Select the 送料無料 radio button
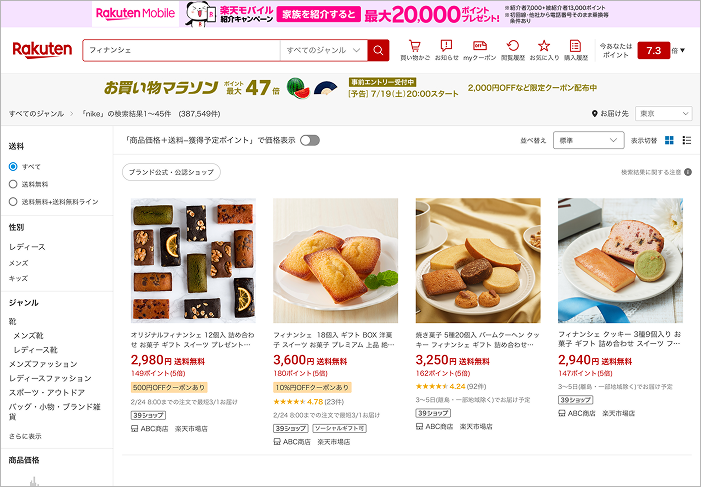Screen dimensions: 701x487 [x=13, y=184]
